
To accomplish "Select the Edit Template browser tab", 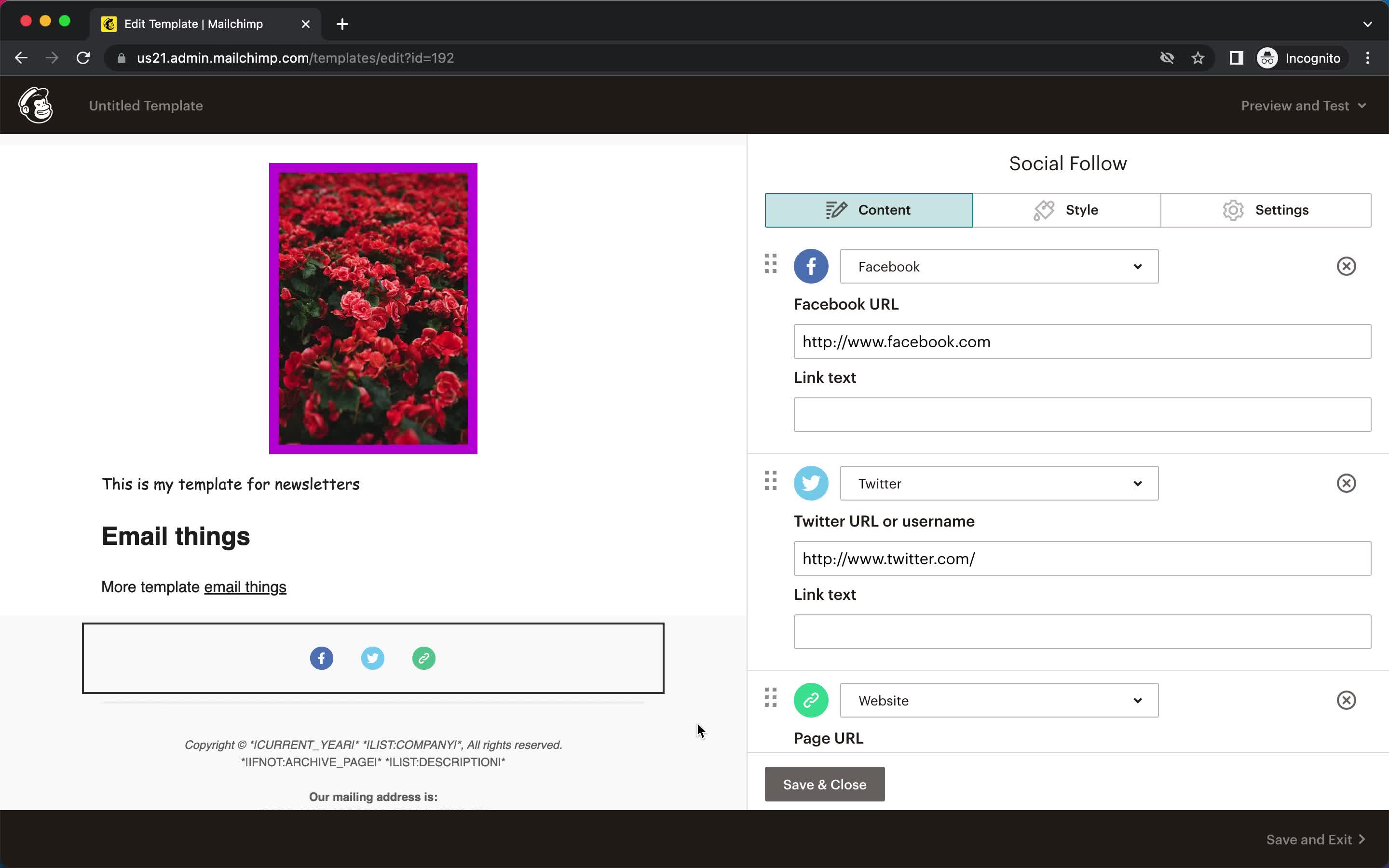I will point(205,24).
